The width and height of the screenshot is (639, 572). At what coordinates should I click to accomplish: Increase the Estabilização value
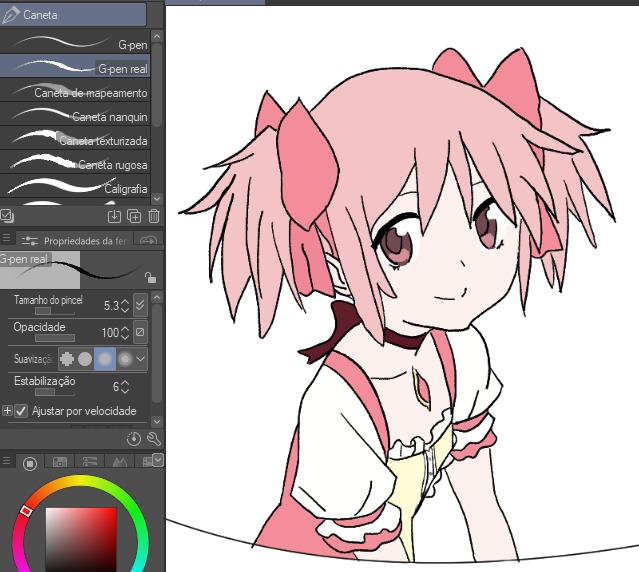click(x=125, y=383)
